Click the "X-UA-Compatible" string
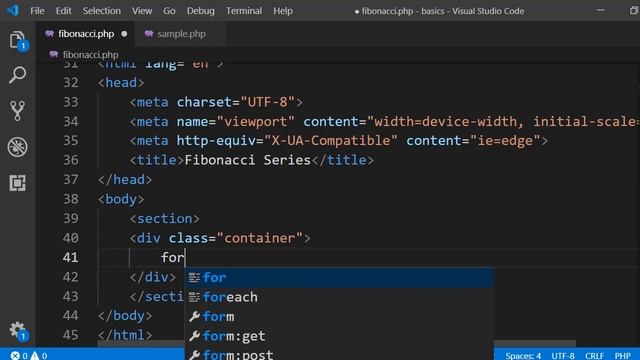Image resolution: width=640 pixels, height=360 pixels. click(331, 141)
